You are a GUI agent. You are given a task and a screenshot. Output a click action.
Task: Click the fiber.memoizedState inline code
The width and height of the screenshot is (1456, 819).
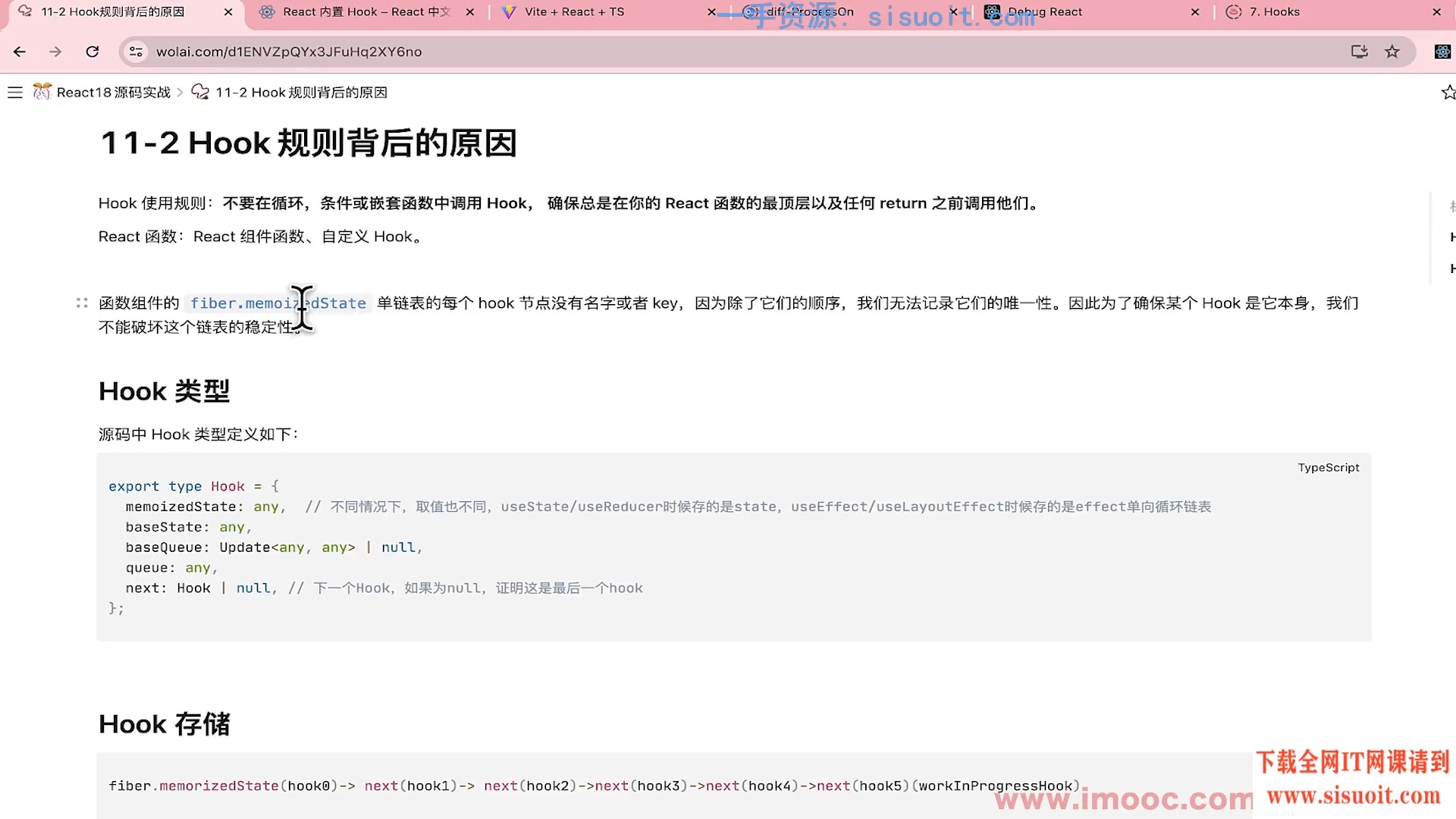(278, 303)
